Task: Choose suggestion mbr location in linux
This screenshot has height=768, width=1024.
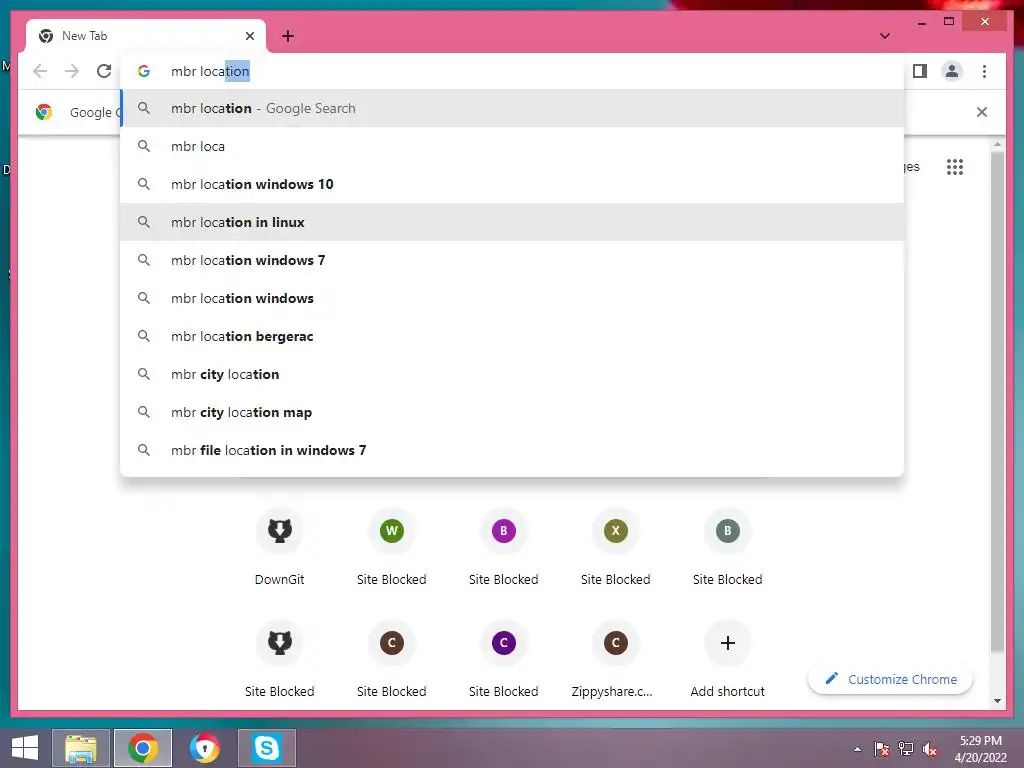Action: click(x=512, y=222)
